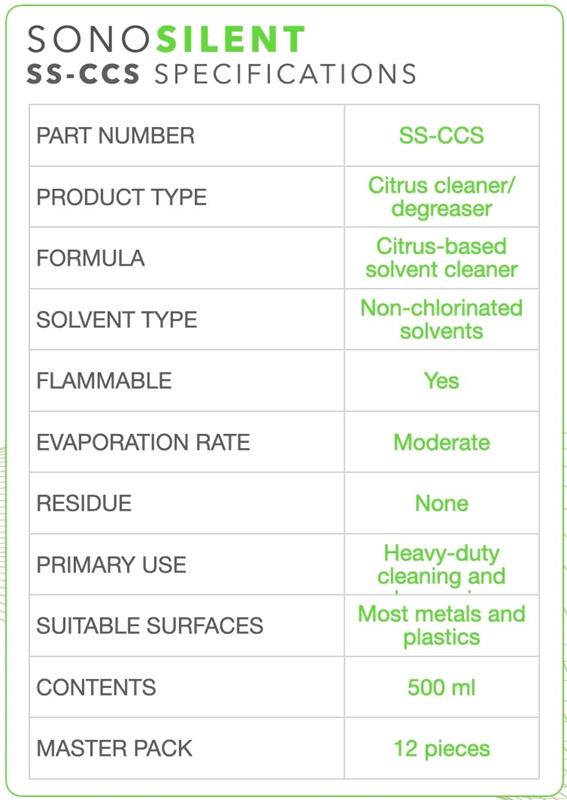The height and width of the screenshot is (800, 567).
Task: Click the 12 pieces master pack value
Action: click(441, 748)
